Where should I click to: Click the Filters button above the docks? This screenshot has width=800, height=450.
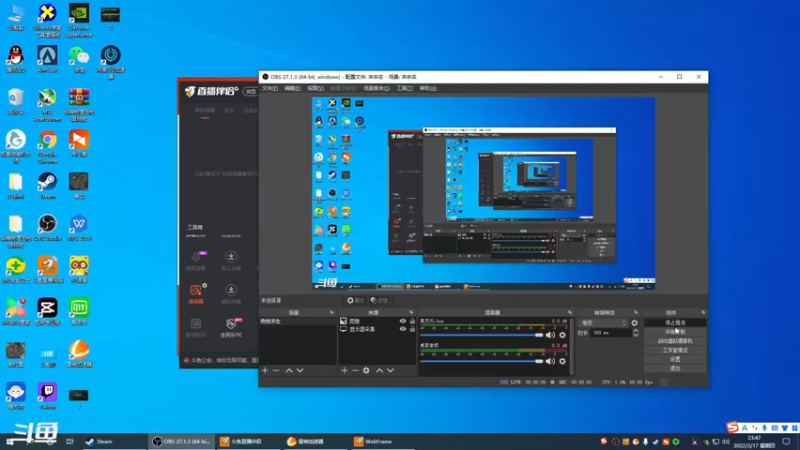pyautogui.click(x=379, y=301)
